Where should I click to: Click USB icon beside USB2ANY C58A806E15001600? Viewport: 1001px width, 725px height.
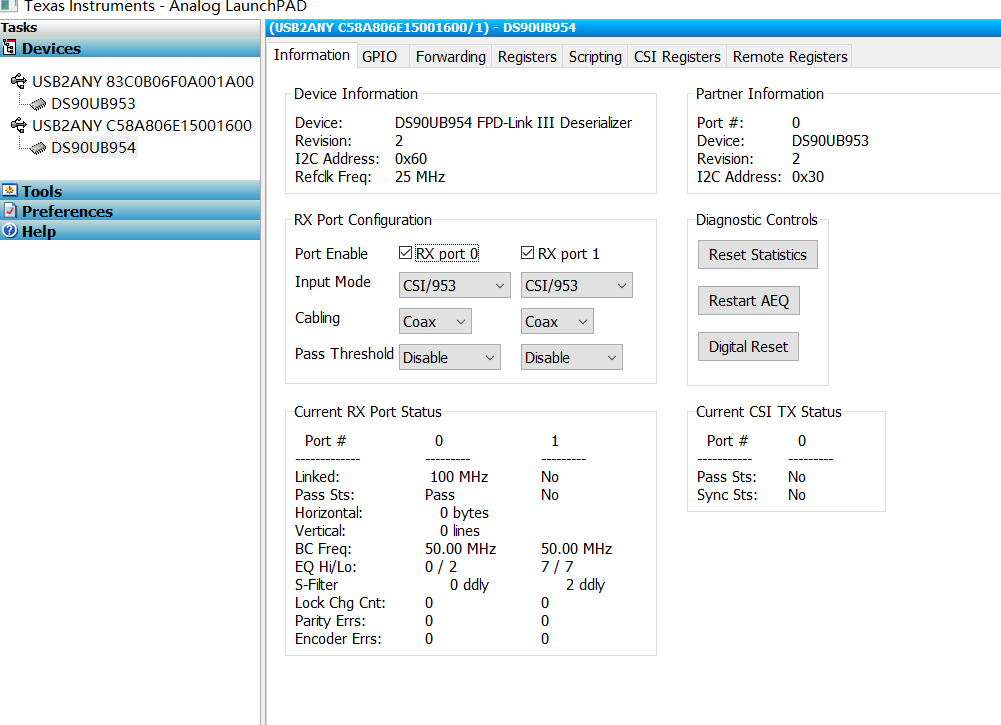coord(19,125)
